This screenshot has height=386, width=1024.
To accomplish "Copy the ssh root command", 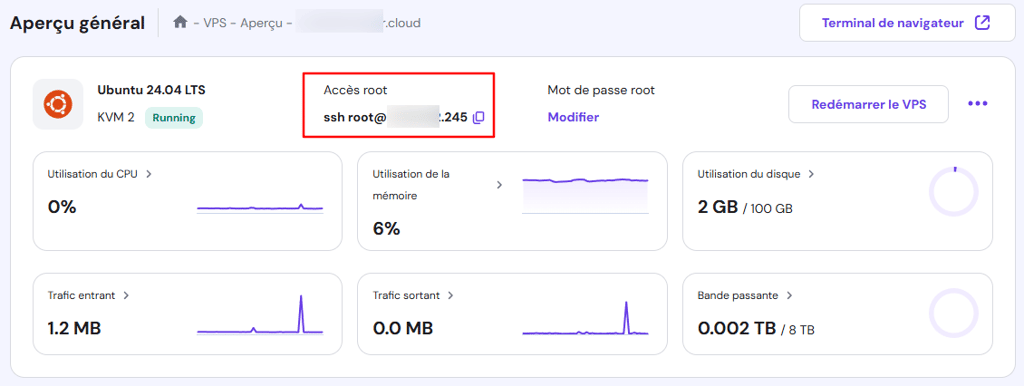I will coord(479,118).
